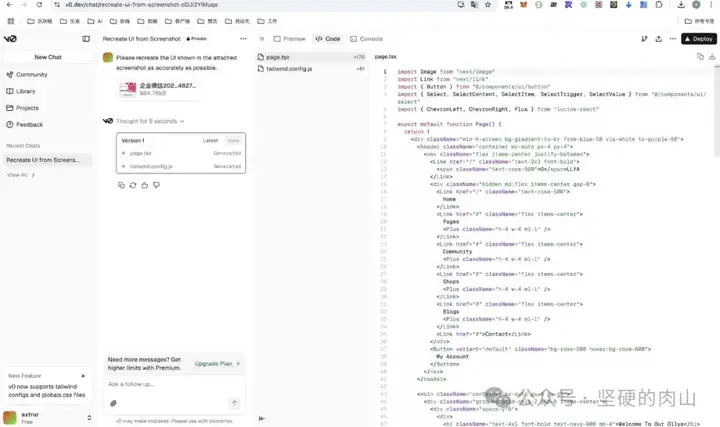Viewport: 720px width, 427px height.
Task: Open the fork branch icon near Deploy
Action: pos(644,39)
